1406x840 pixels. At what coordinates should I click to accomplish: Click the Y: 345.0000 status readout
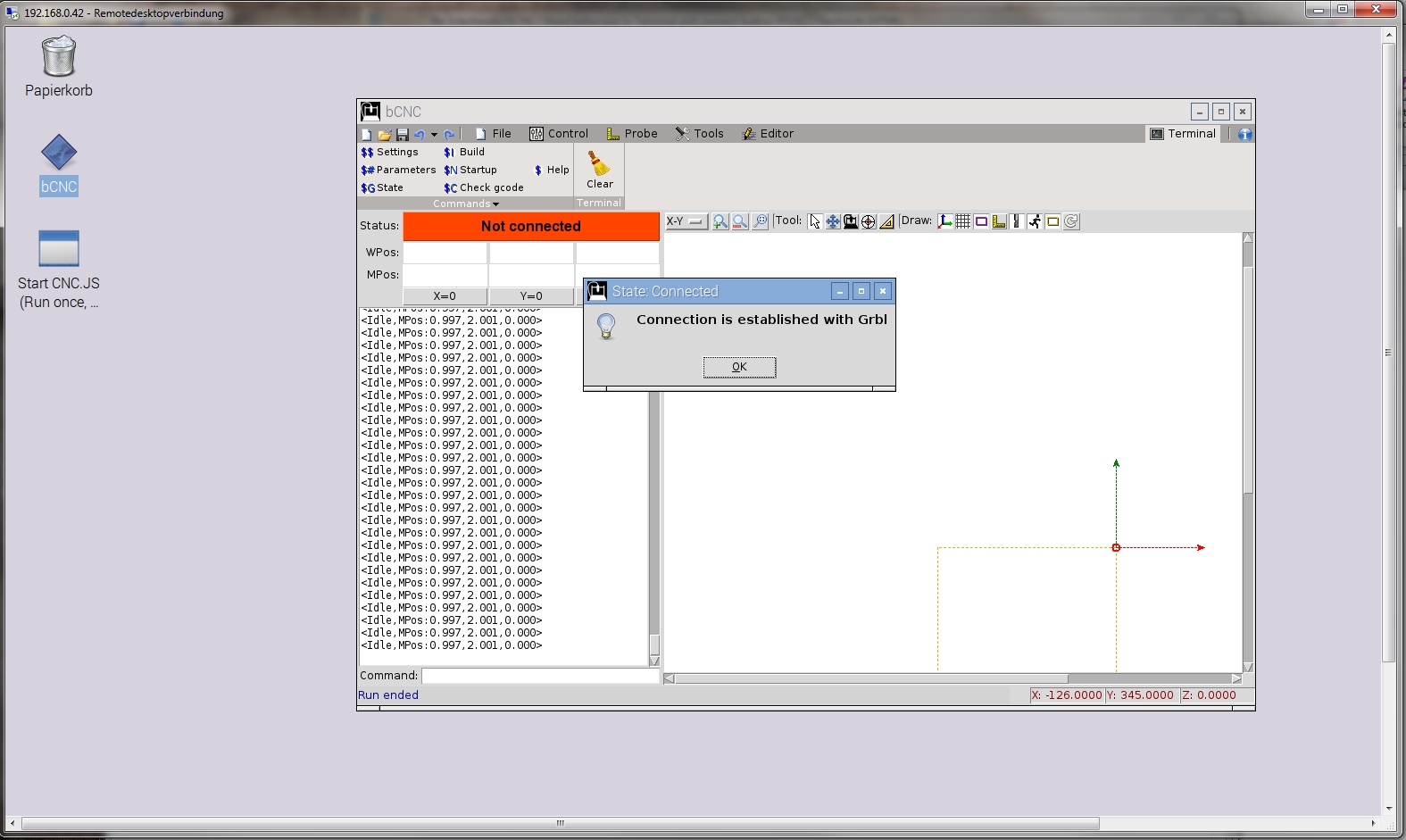(1142, 695)
